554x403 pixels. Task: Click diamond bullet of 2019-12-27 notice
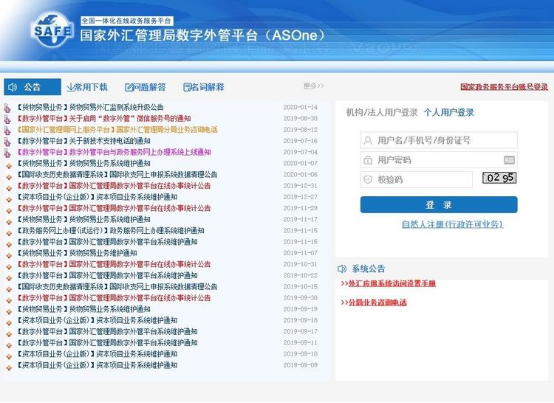pyautogui.click(x=9, y=200)
